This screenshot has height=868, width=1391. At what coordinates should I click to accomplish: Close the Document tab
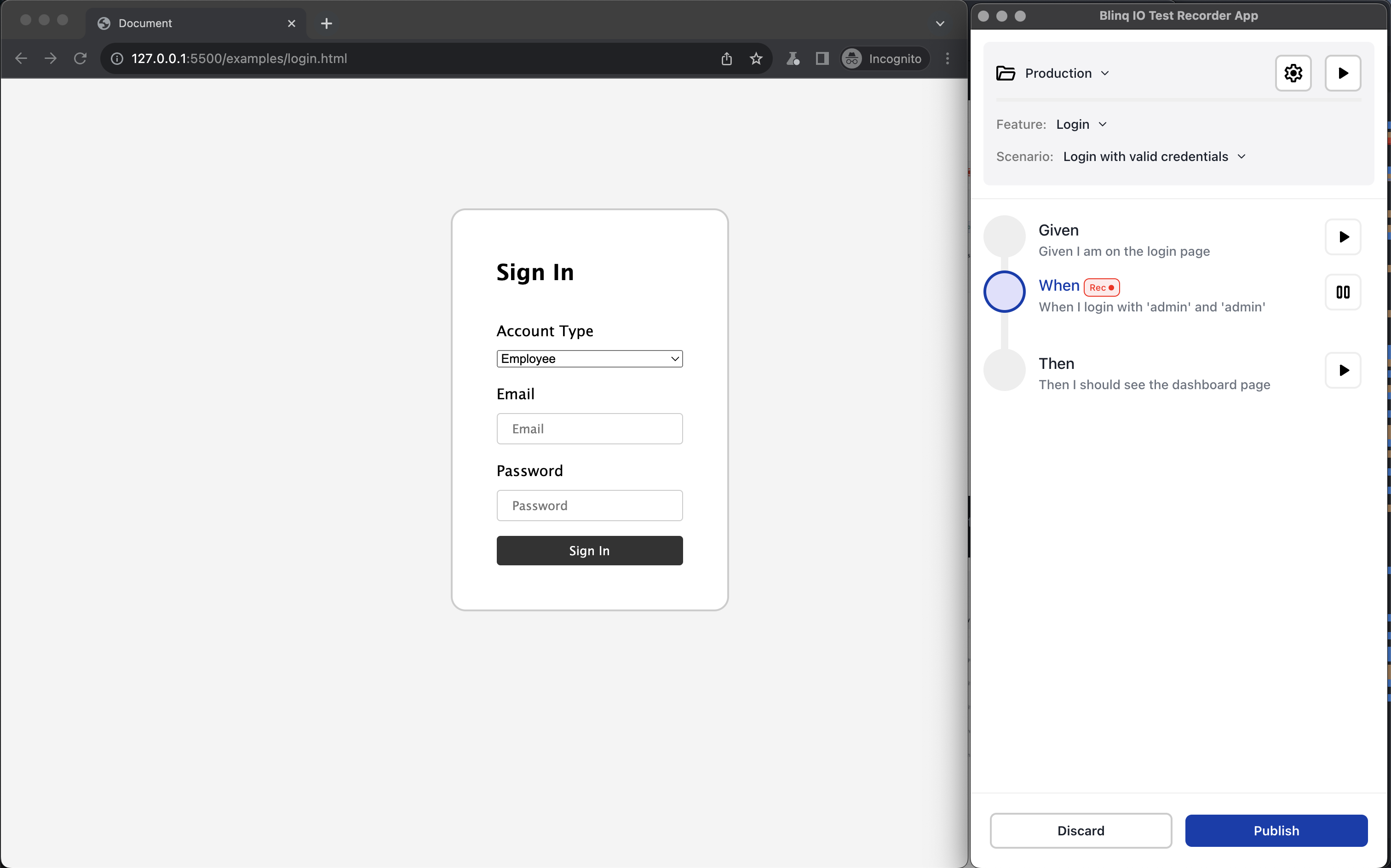point(292,23)
